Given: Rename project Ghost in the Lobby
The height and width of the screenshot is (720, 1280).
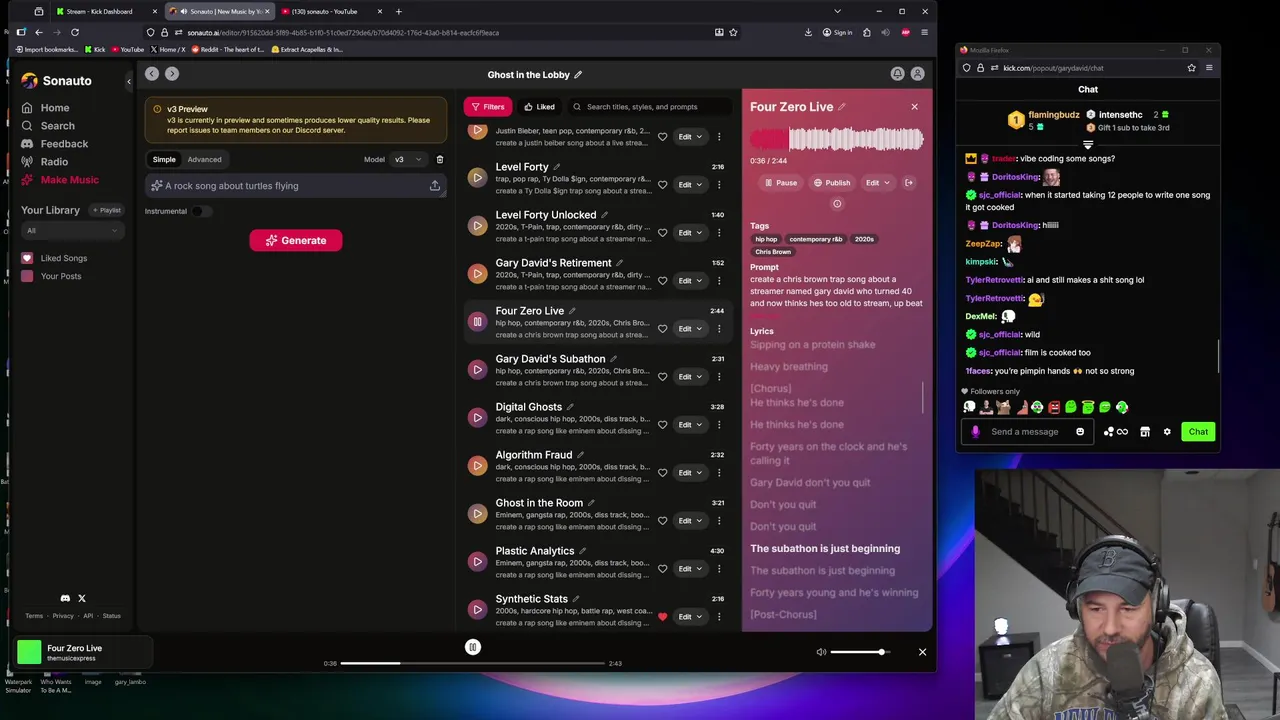Looking at the screenshot, I should 578,75.
